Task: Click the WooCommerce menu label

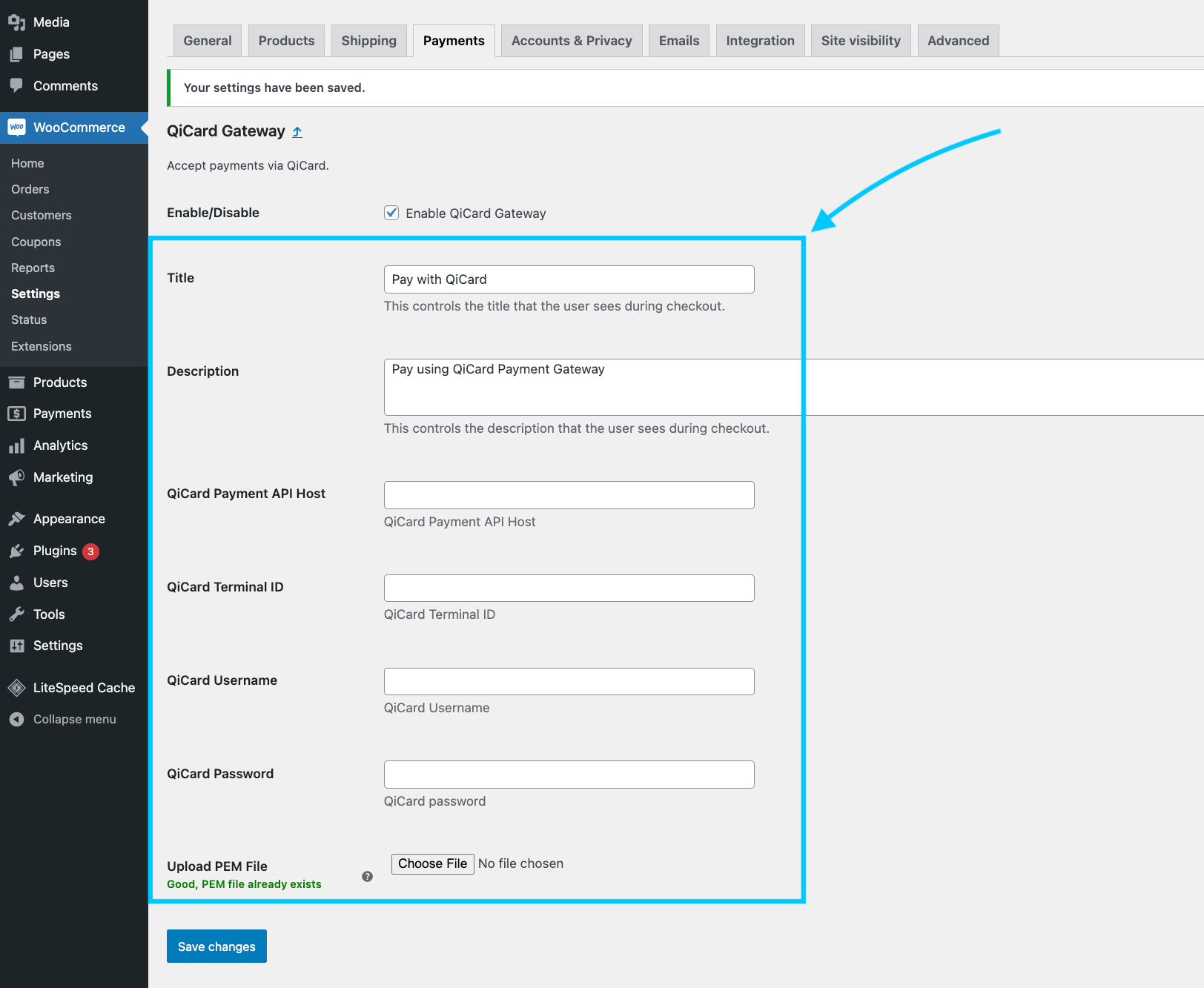Action: [x=79, y=127]
